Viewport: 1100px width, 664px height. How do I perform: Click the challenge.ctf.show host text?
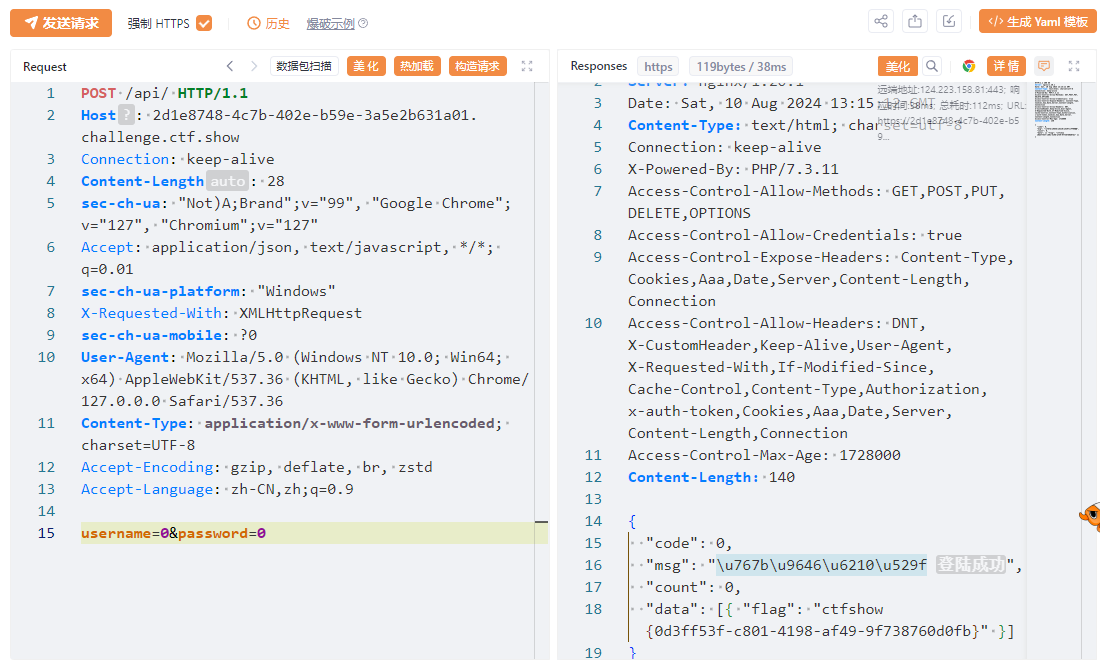(x=160, y=137)
